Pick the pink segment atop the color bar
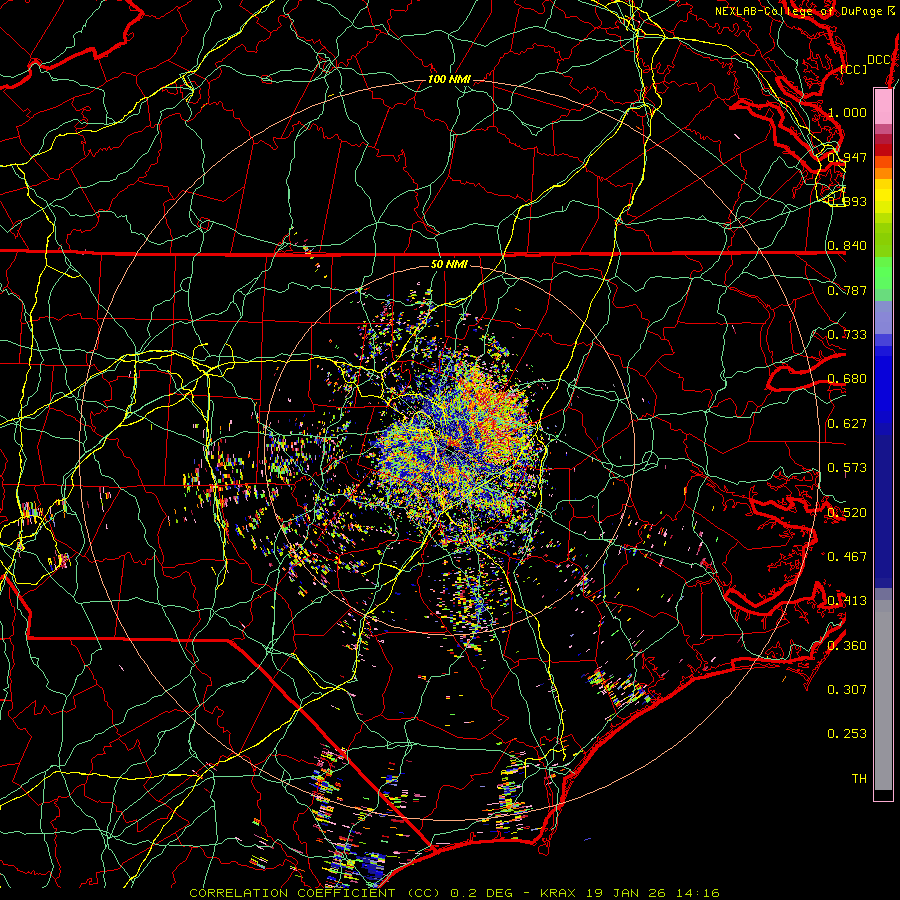 [883, 106]
